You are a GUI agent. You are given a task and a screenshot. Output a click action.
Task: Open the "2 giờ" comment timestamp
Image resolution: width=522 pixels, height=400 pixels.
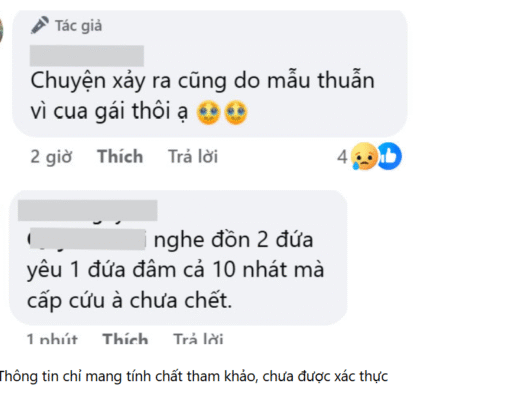pos(51,156)
